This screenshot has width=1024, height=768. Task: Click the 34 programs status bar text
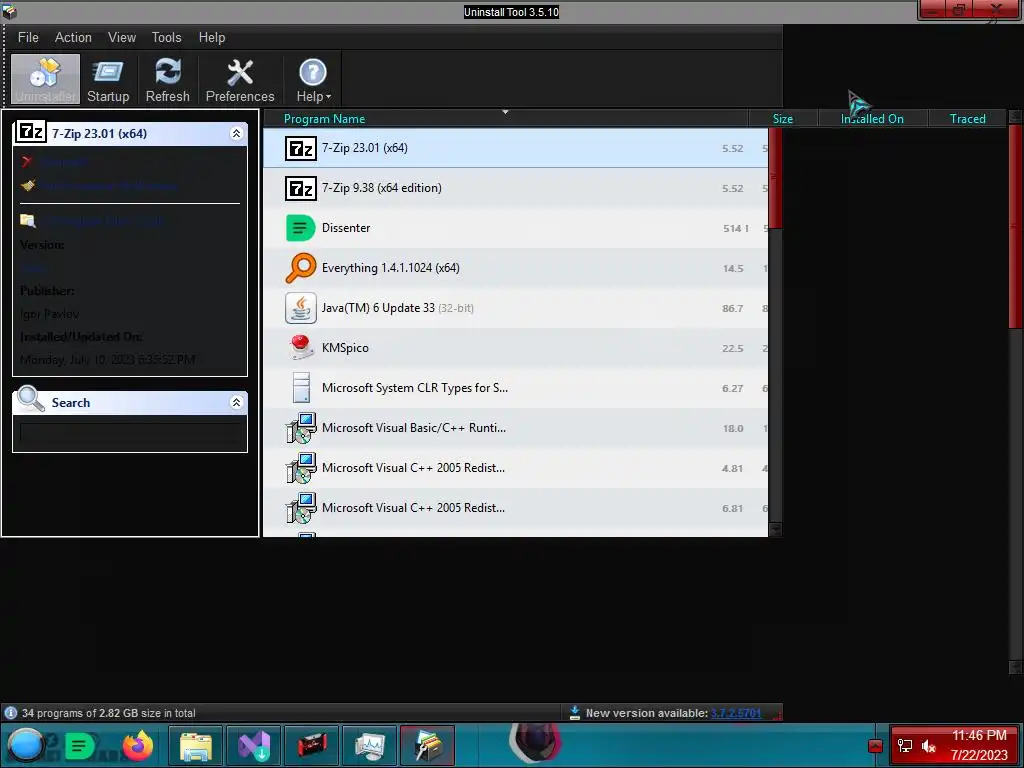coord(108,713)
